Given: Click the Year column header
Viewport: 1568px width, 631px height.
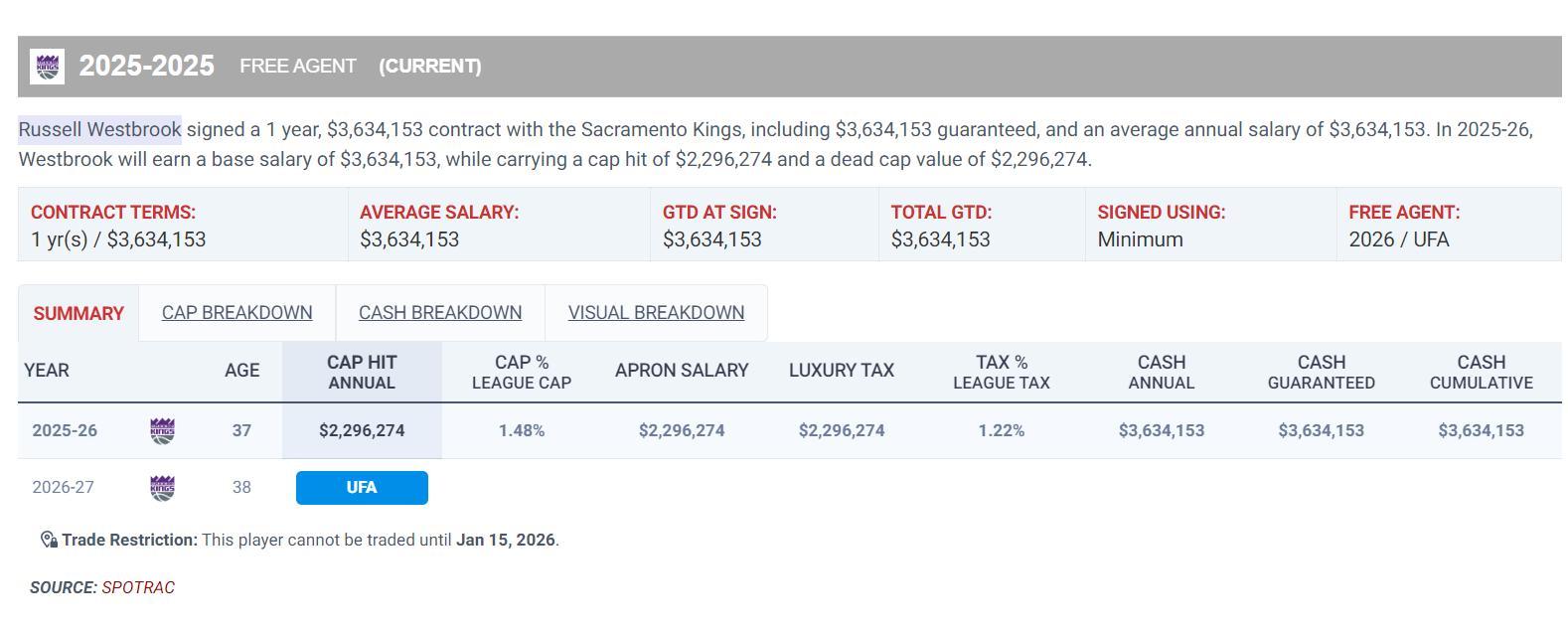Looking at the screenshot, I should coord(47,371).
